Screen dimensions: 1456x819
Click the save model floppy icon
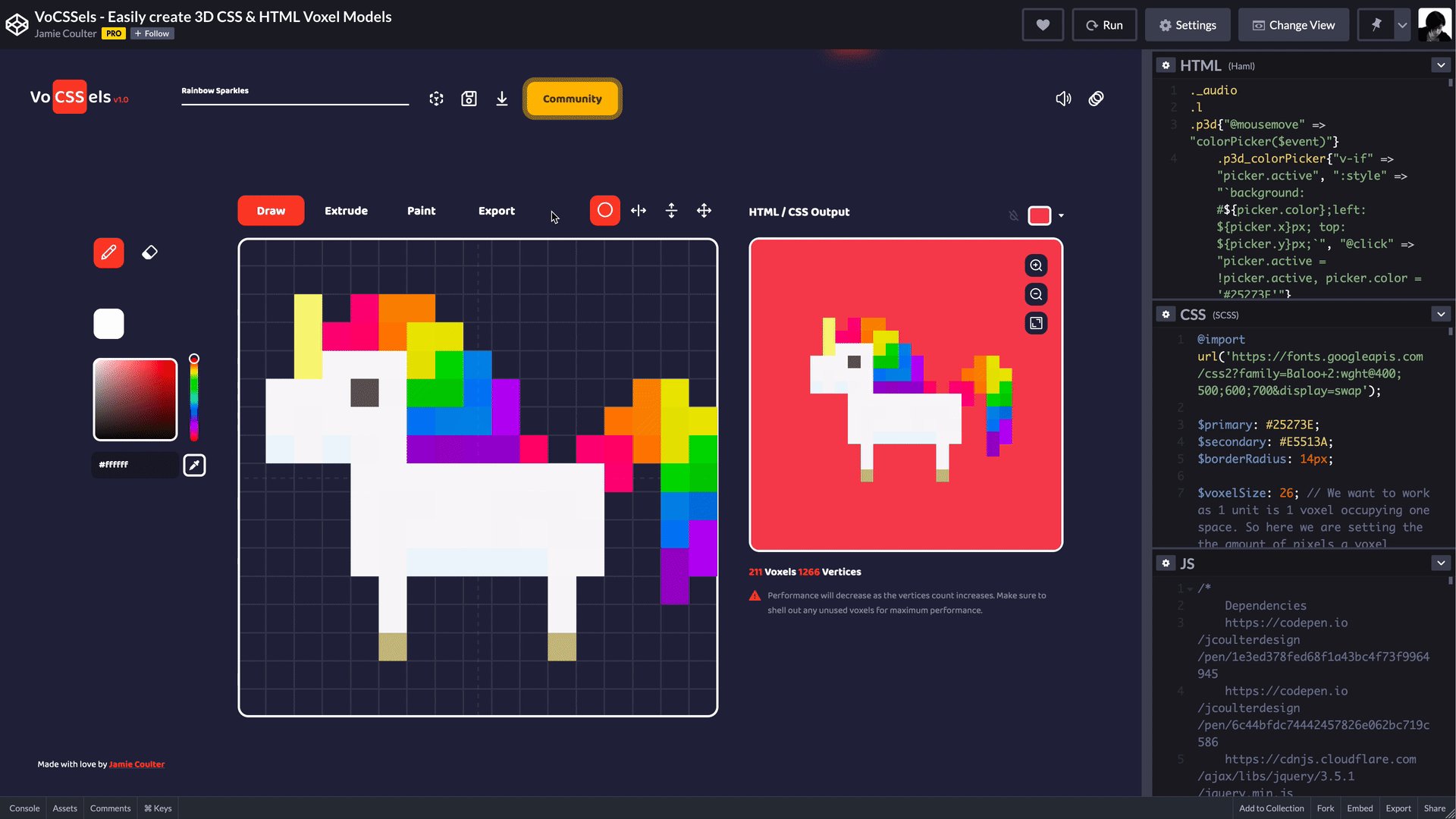tap(469, 99)
